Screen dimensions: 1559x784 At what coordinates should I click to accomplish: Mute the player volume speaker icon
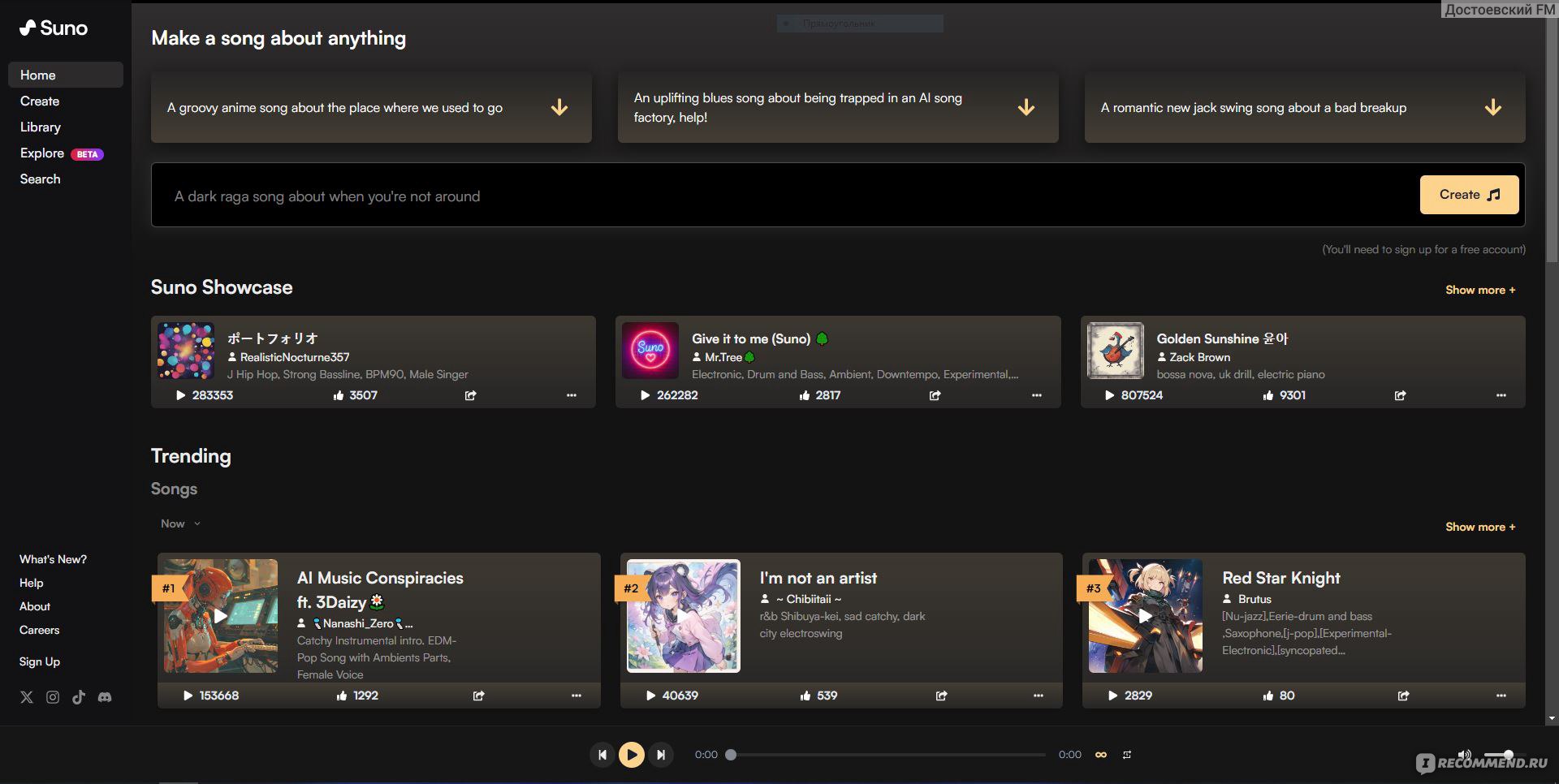click(x=1464, y=755)
